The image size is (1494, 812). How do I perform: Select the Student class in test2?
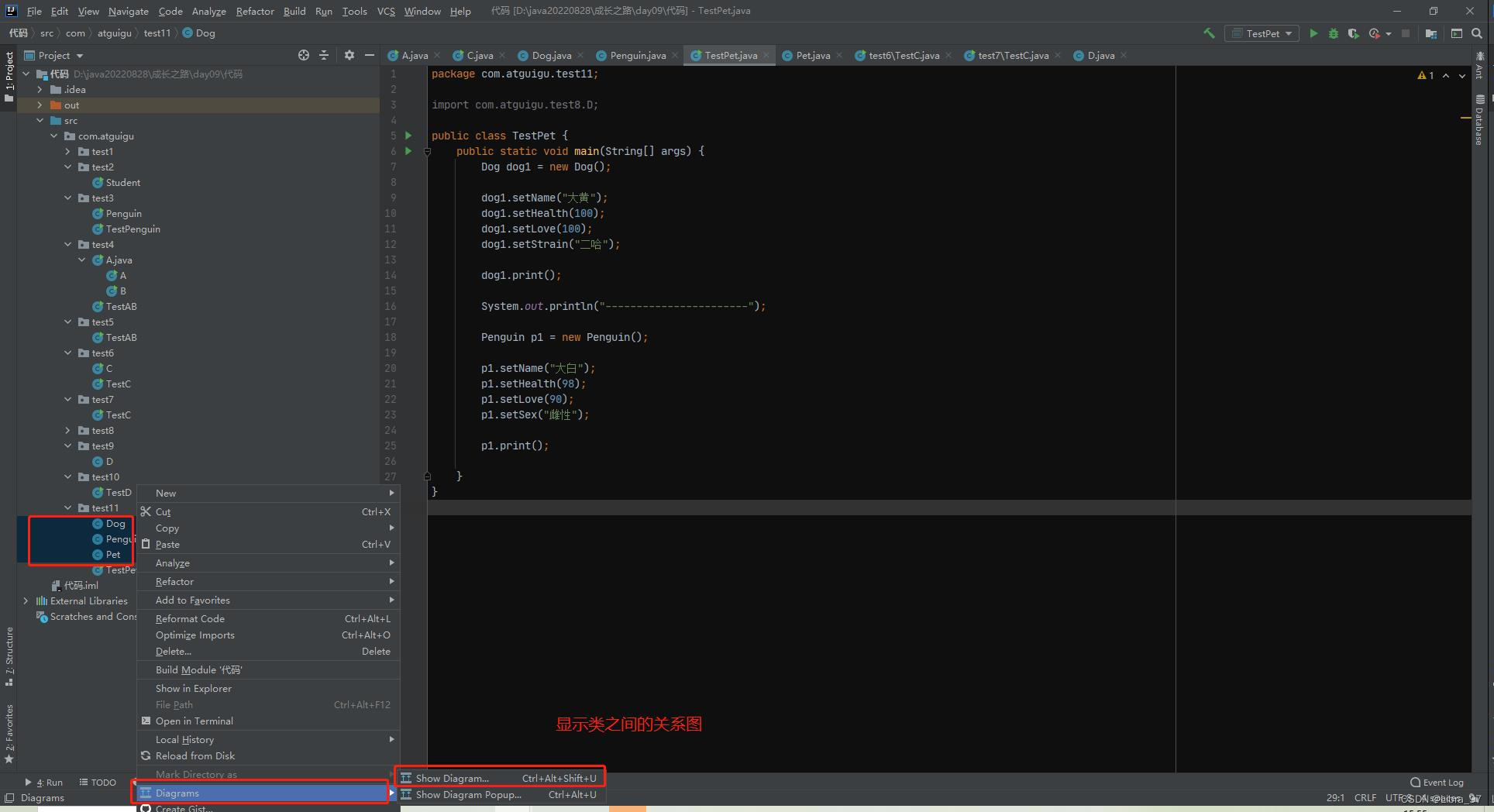tap(116, 182)
